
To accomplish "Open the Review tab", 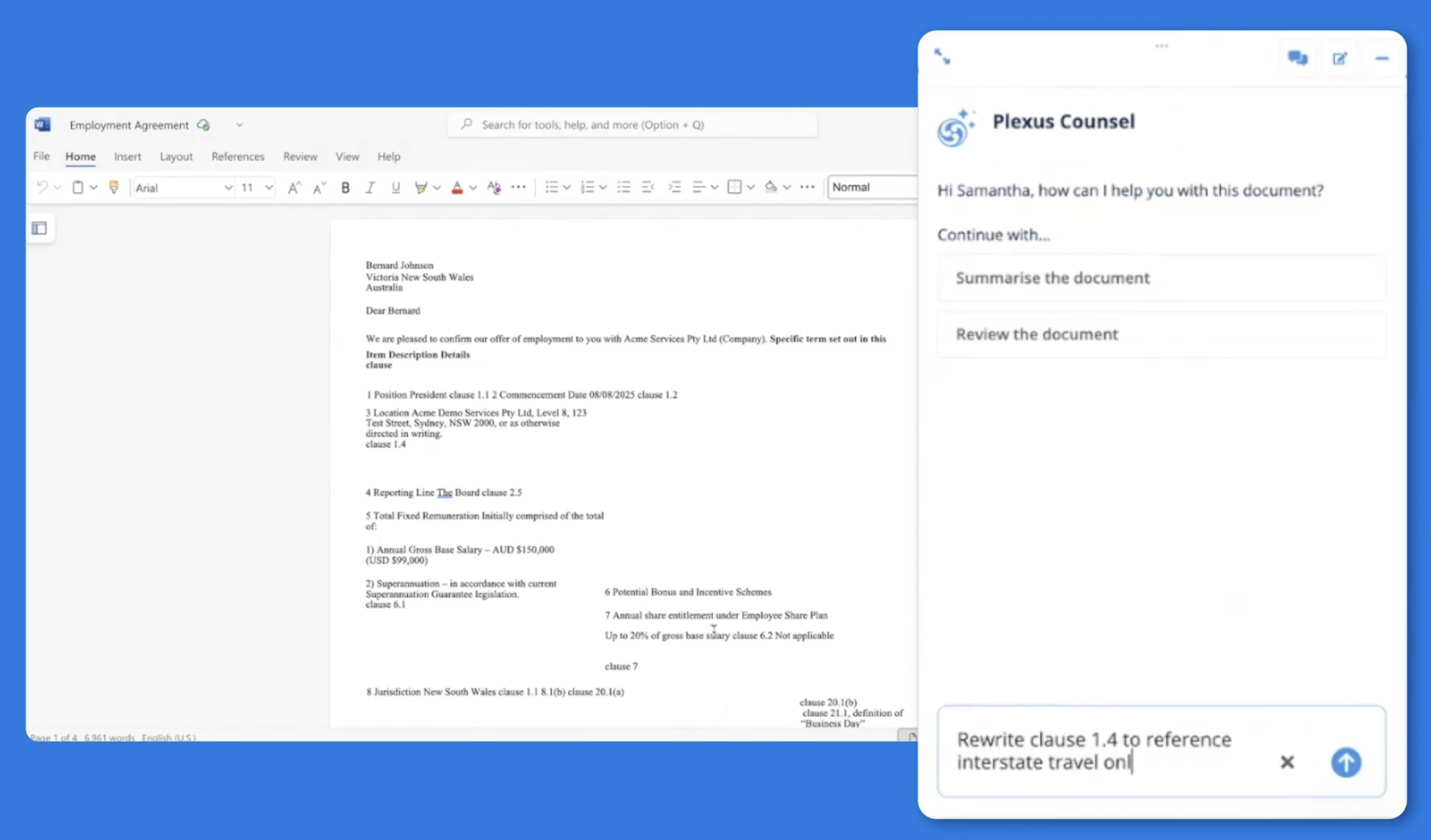I will click(x=300, y=156).
